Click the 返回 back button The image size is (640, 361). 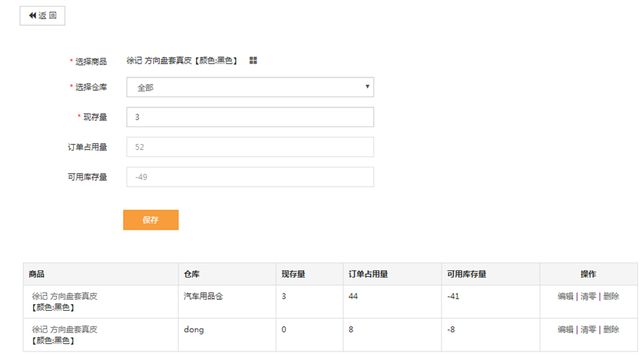tap(42, 16)
